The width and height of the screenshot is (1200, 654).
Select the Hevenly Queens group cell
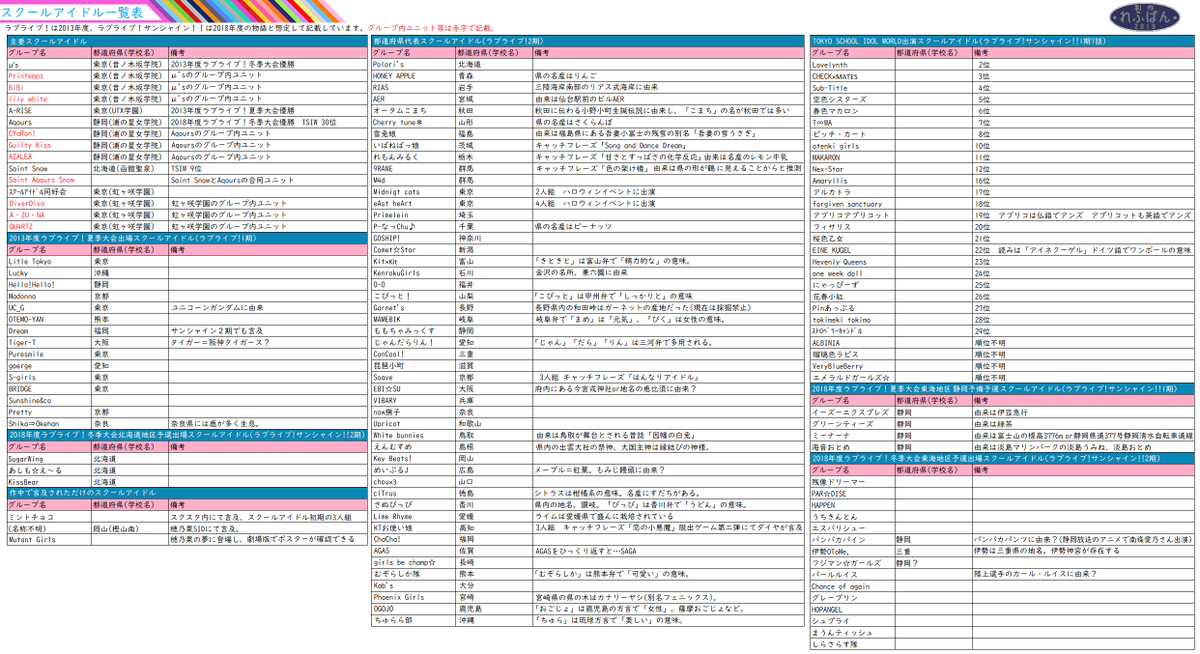[x=852, y=261]
